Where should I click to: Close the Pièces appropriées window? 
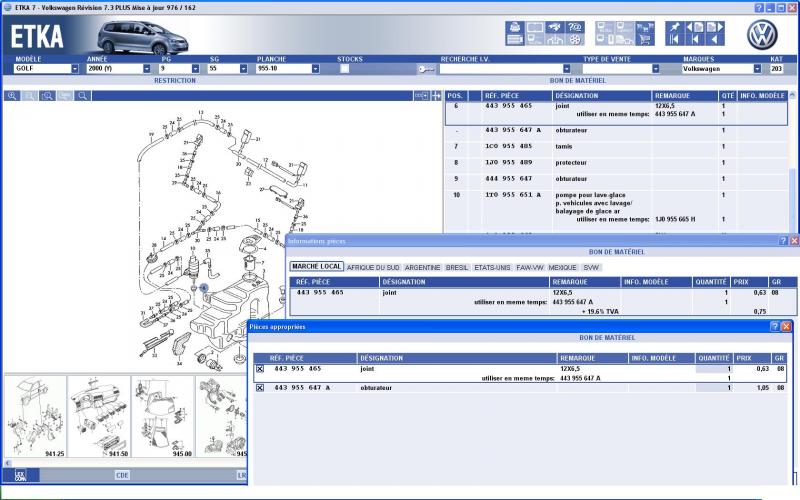click(x=786, y=327)
